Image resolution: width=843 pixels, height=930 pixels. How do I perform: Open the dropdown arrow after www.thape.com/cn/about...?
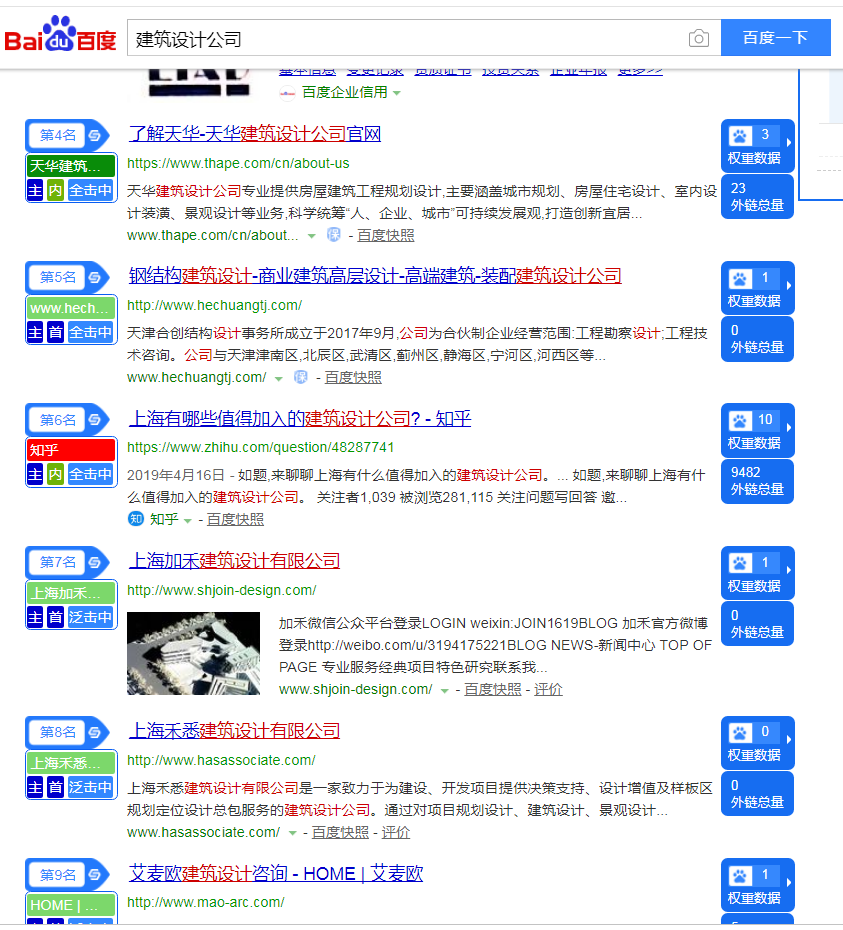coord(311,236)
